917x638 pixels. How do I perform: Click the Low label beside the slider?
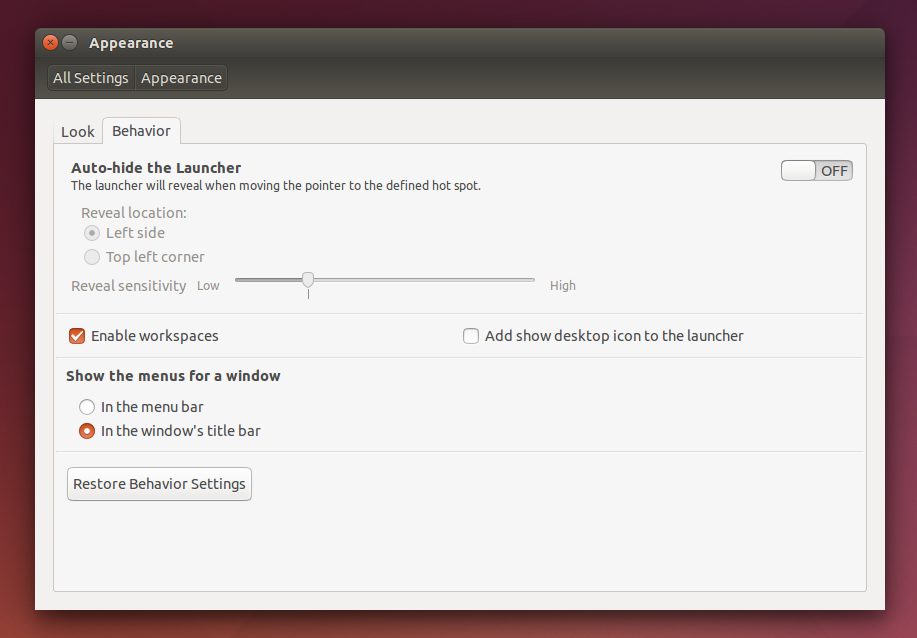click(207, 285)
